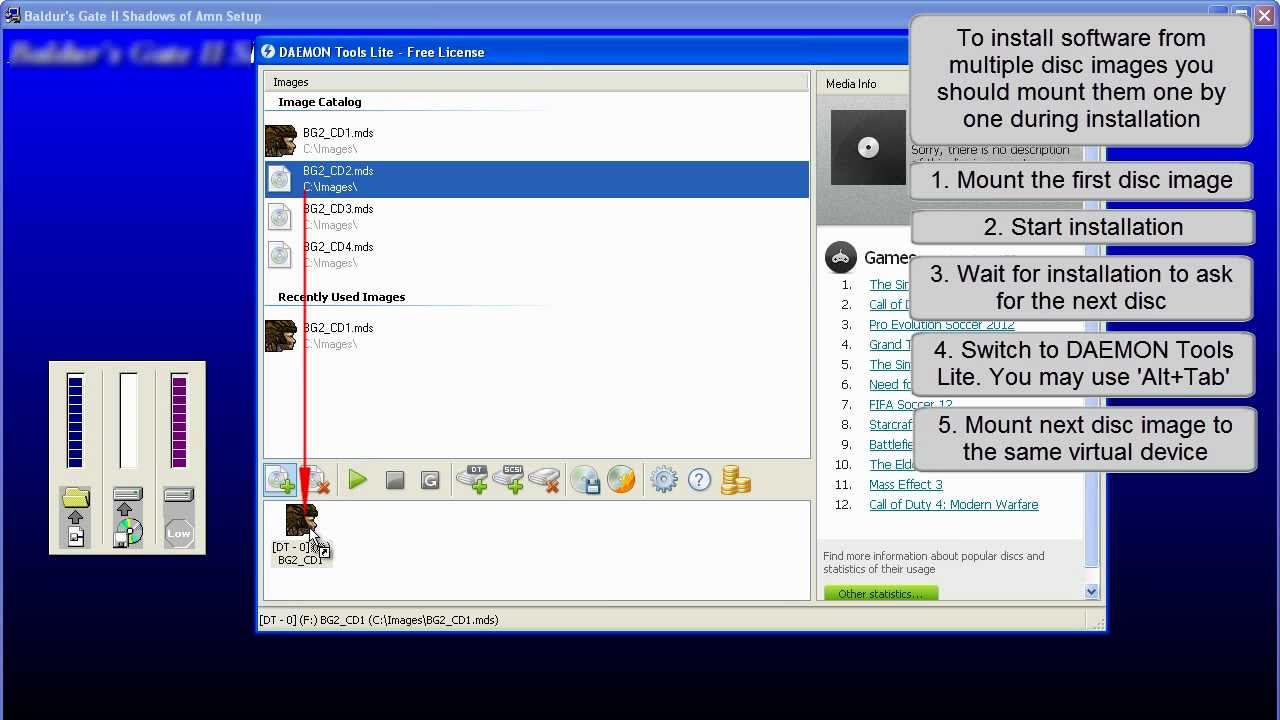
Task: Click the Other statistics... button
Action: pyautogui.click(x=880, y=594)
